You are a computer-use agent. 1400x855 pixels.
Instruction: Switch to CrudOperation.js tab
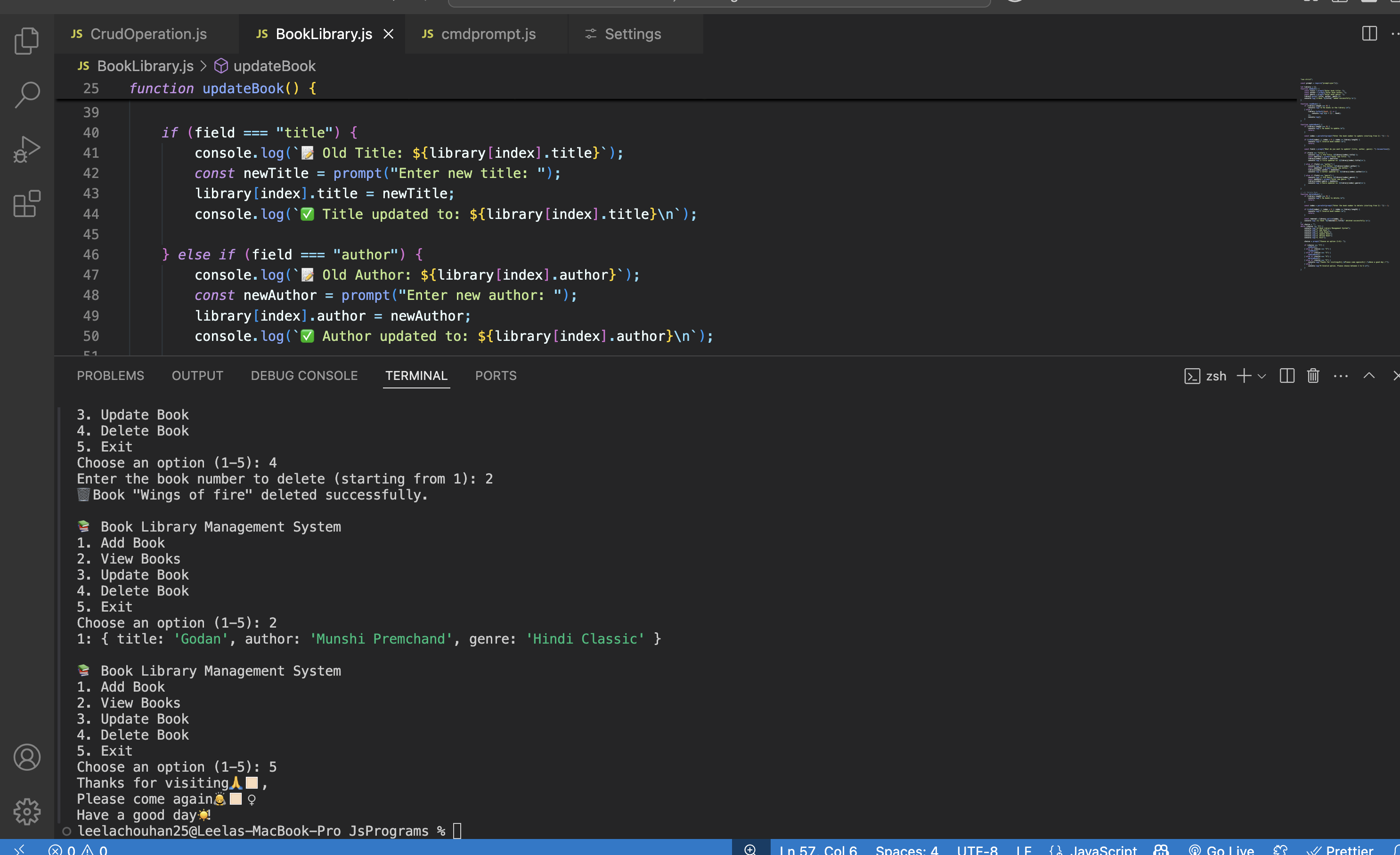[x=148, y=34]
